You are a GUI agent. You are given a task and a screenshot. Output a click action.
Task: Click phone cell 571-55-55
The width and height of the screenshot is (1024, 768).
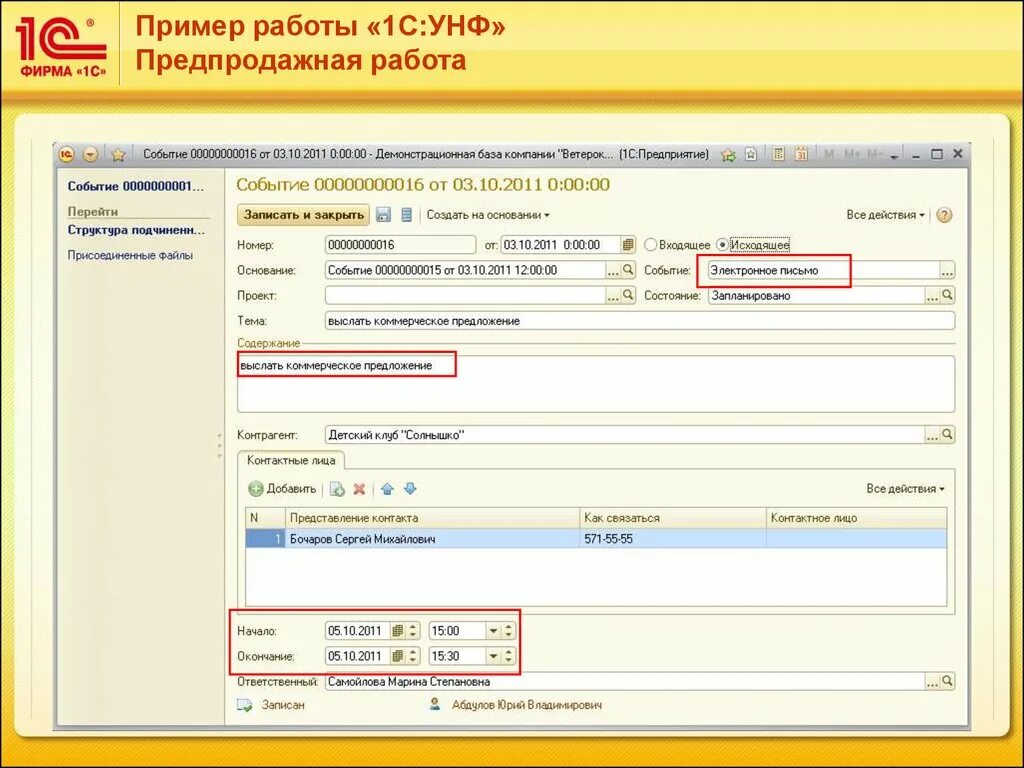672,539
